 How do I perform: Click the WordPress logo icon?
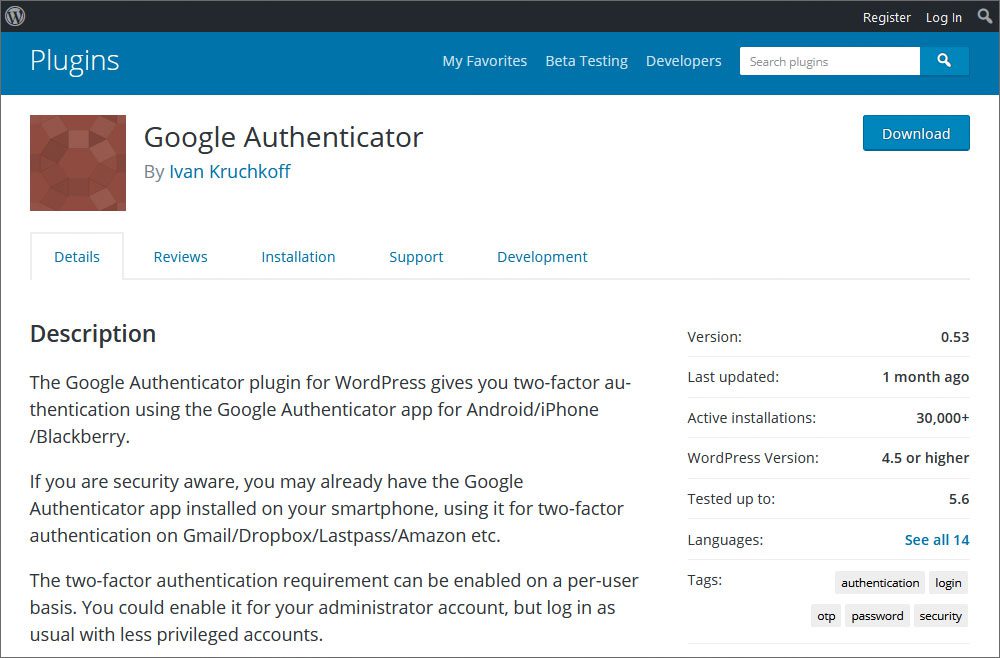pos(16,16)
